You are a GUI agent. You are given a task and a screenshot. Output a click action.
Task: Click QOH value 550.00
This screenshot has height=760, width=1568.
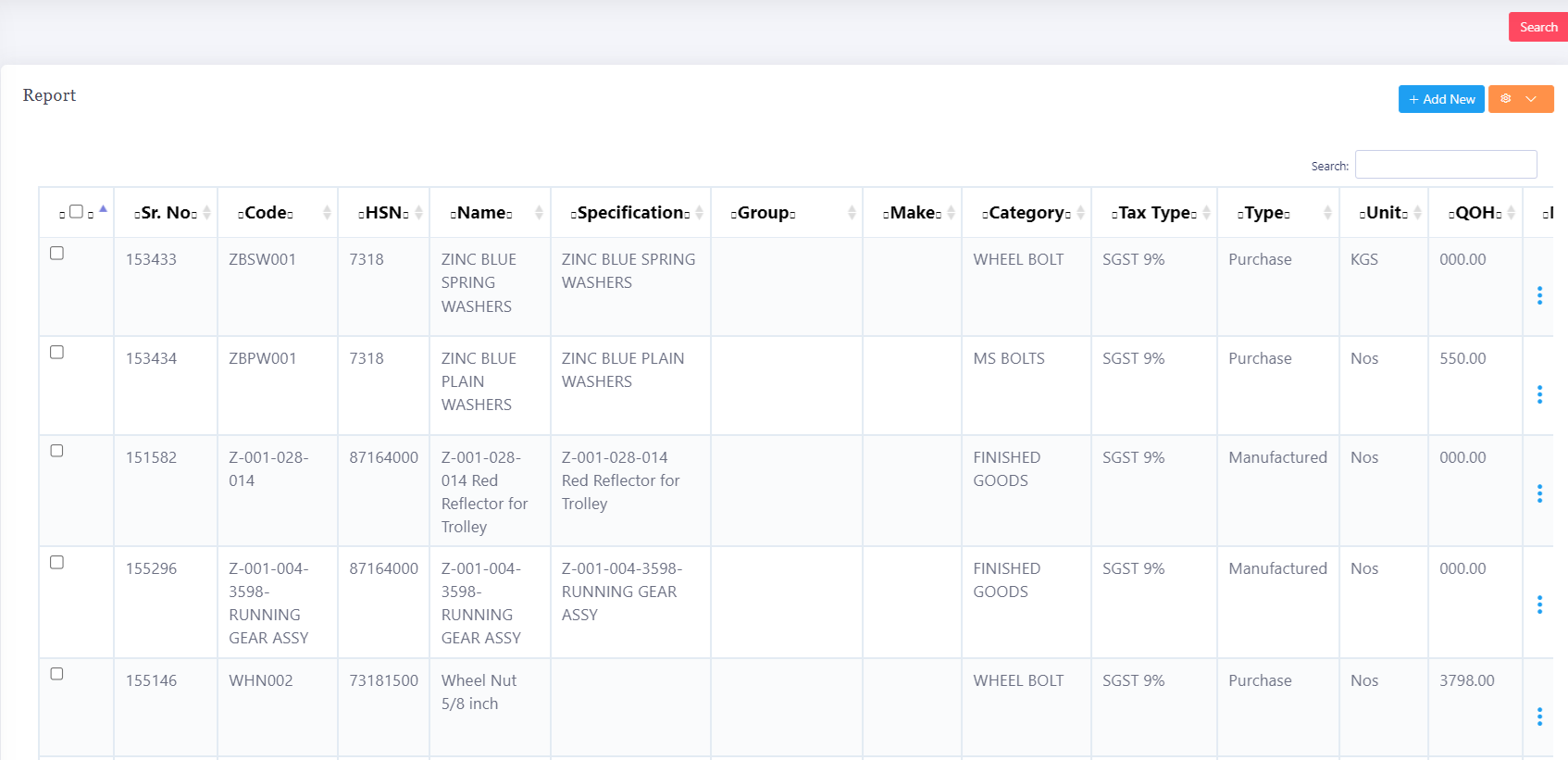(x=1462, y=358)
